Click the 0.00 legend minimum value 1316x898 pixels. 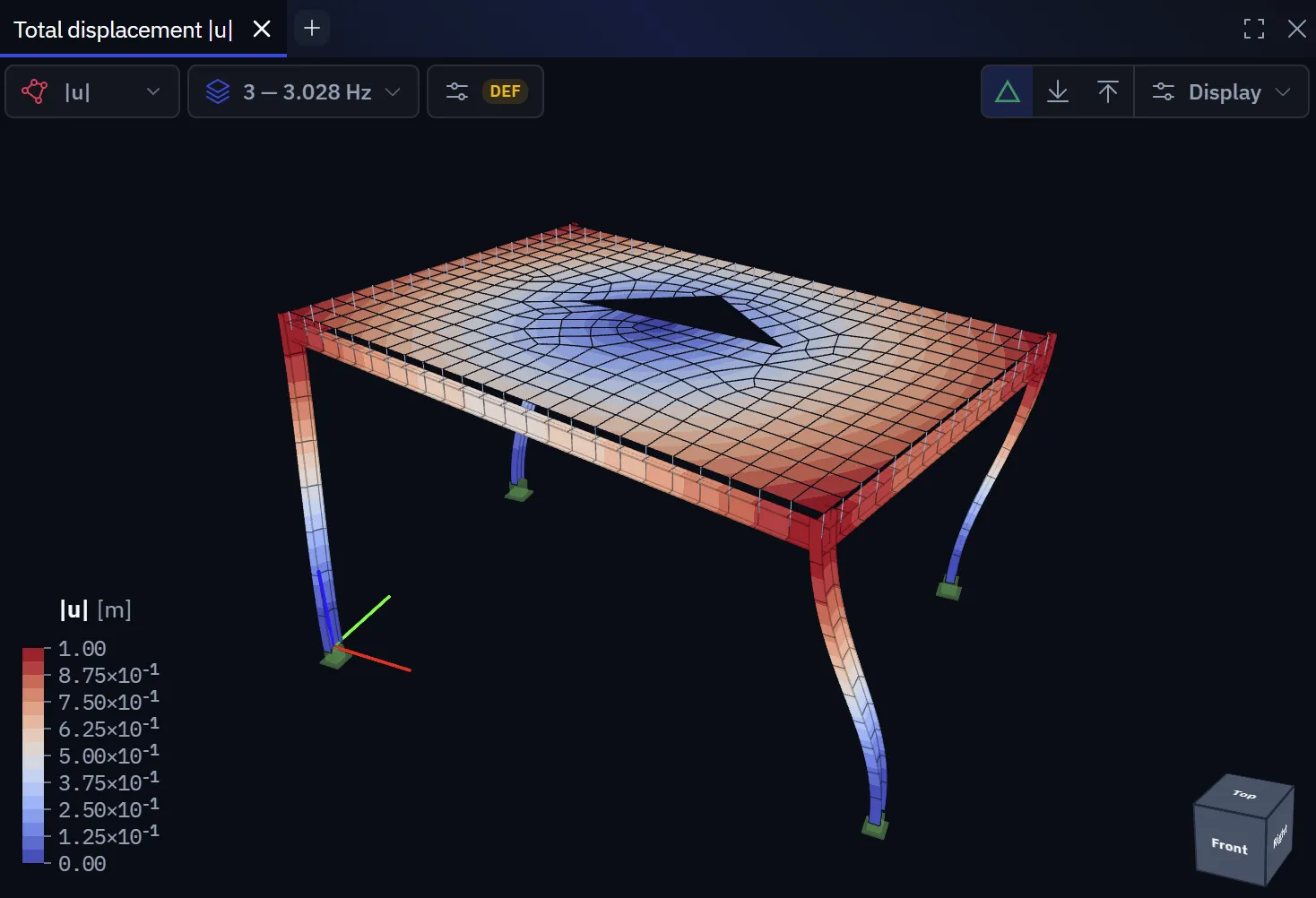coord(82,864)
